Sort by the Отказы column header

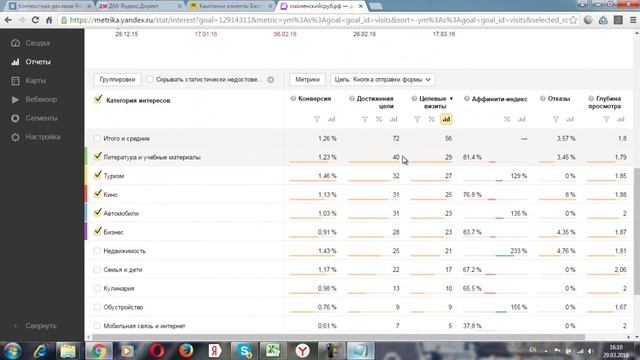click(x=559, y=99)
